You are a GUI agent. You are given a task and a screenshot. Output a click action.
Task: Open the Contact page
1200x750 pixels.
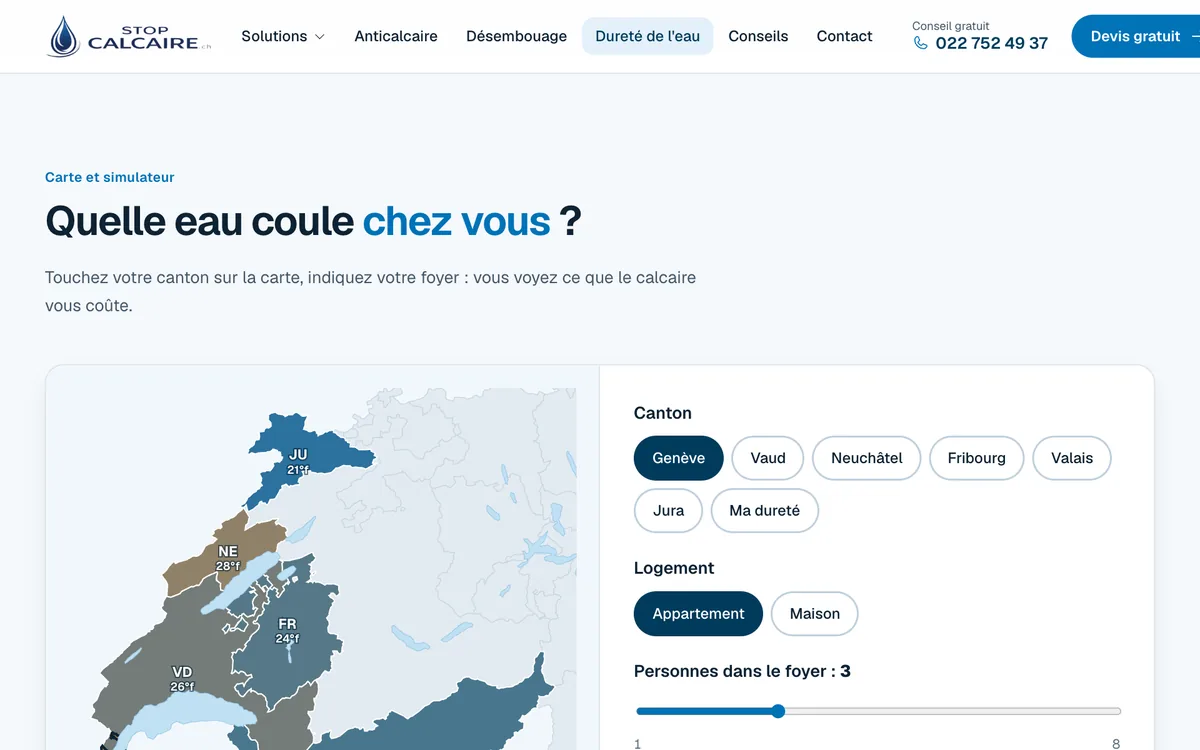tap(844, 36)
